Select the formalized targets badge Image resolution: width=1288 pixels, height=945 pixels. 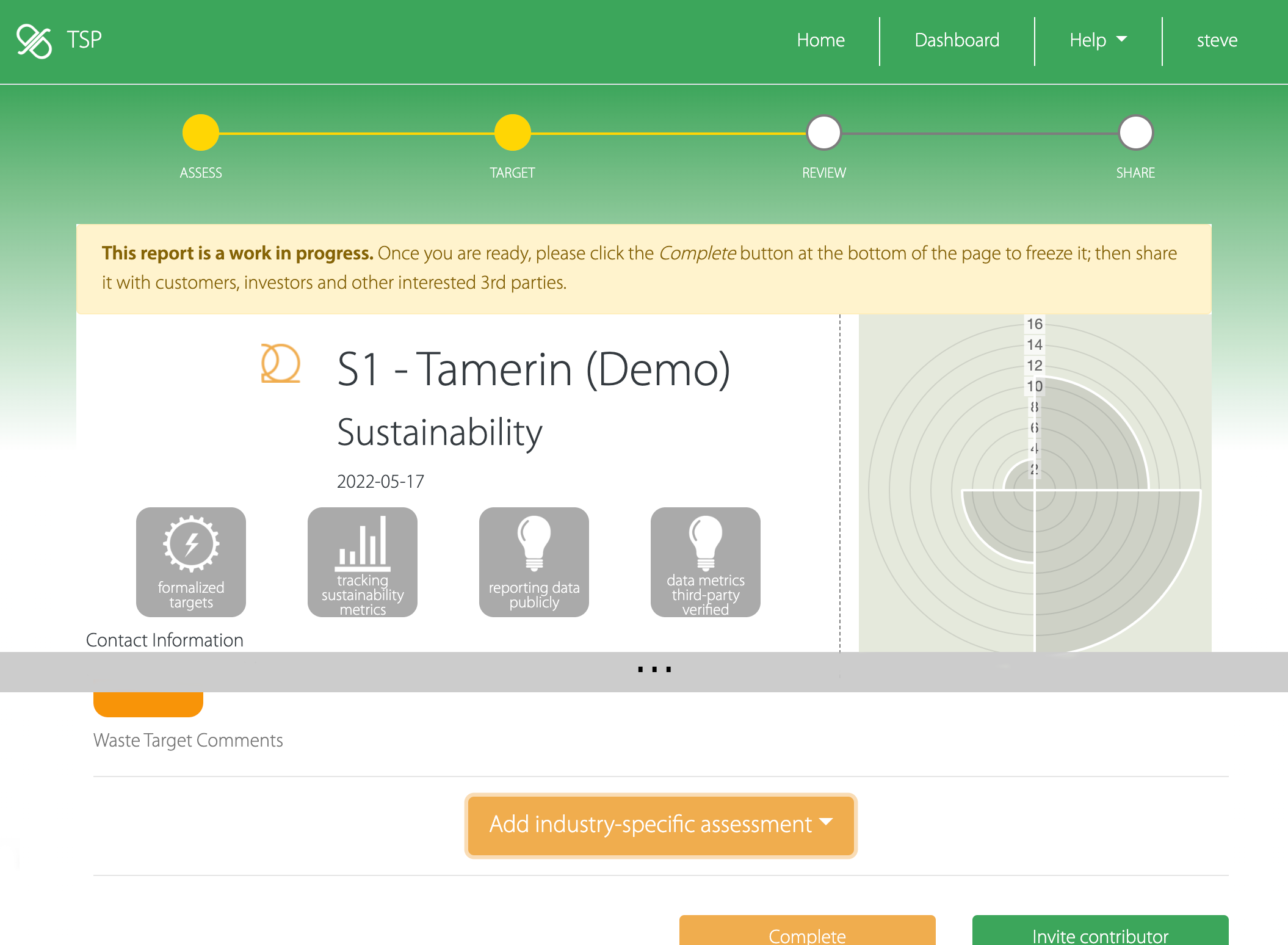[x=191, y=562]
